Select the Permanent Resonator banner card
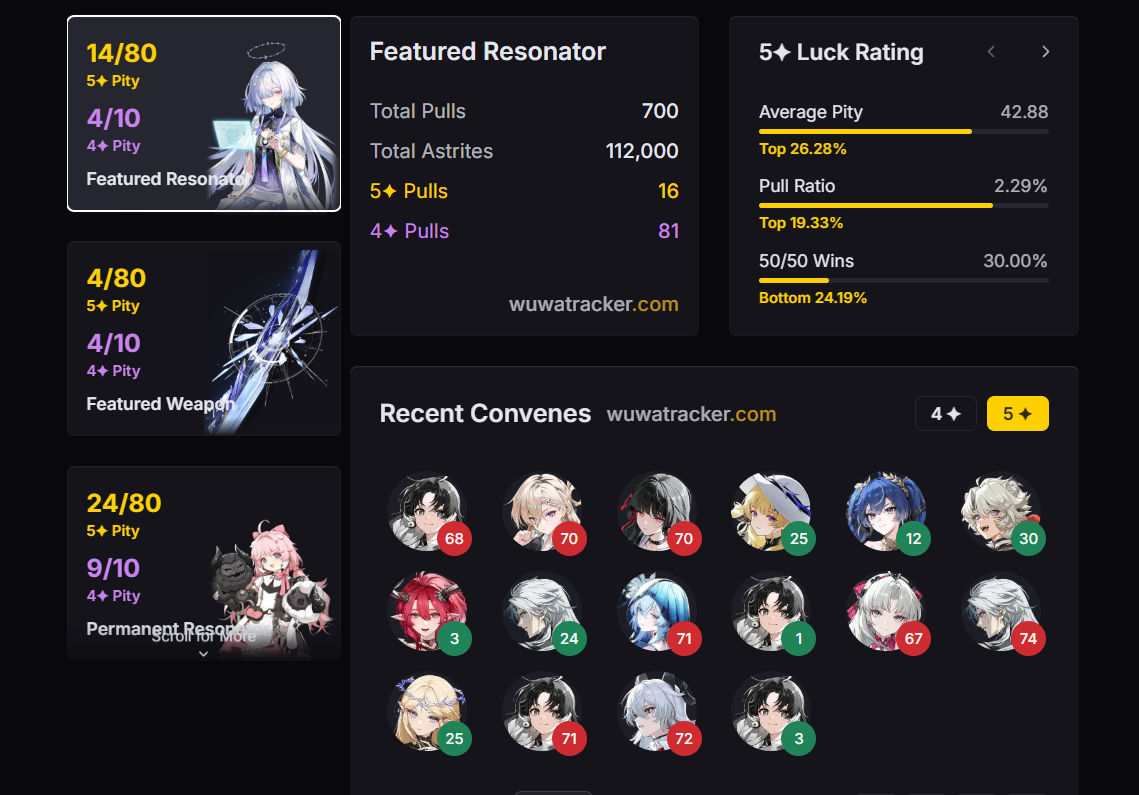Image resolution: width=1139 pixels, height=795 pixels. coord(204,563)
